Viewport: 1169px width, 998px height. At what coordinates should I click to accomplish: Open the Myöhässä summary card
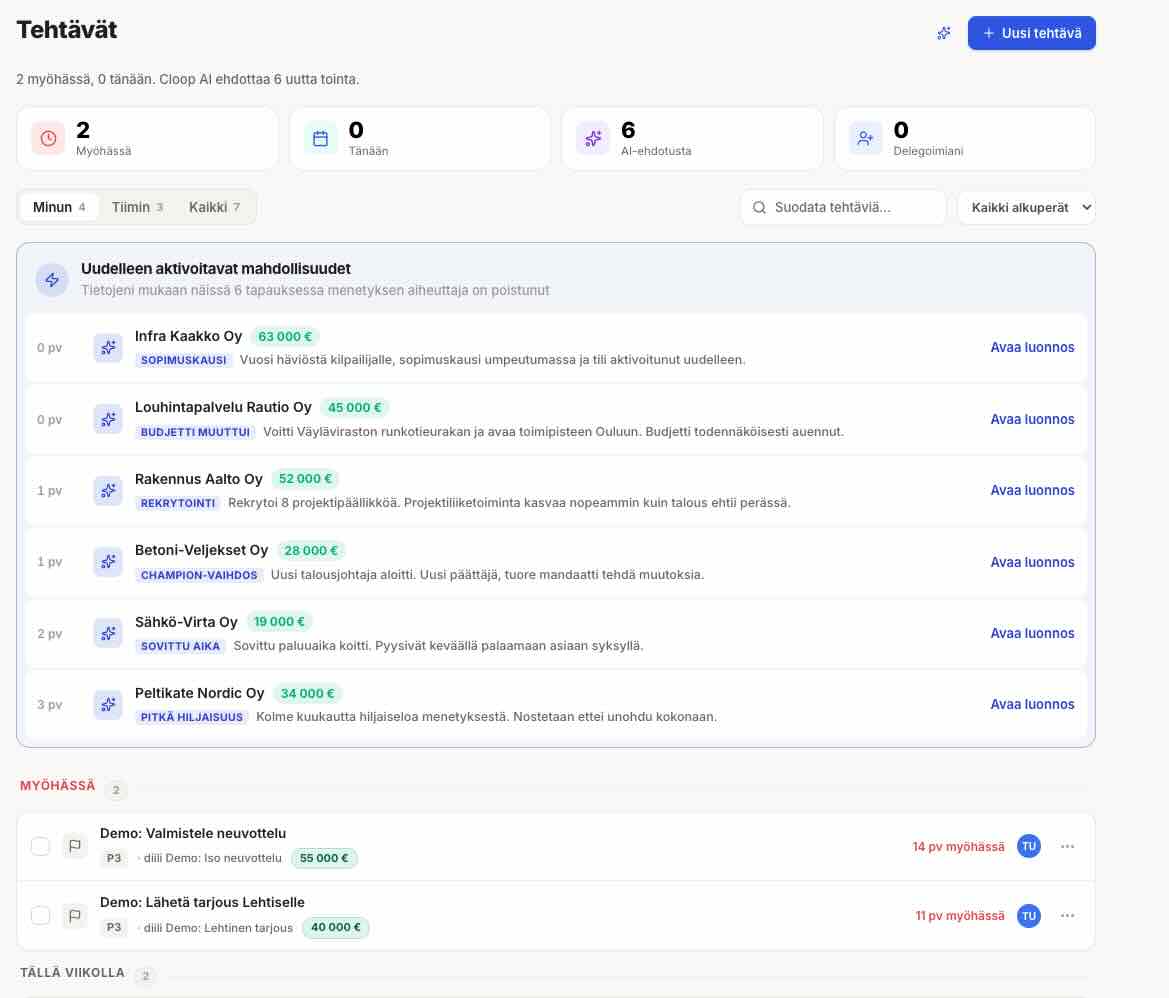(148, 139)
